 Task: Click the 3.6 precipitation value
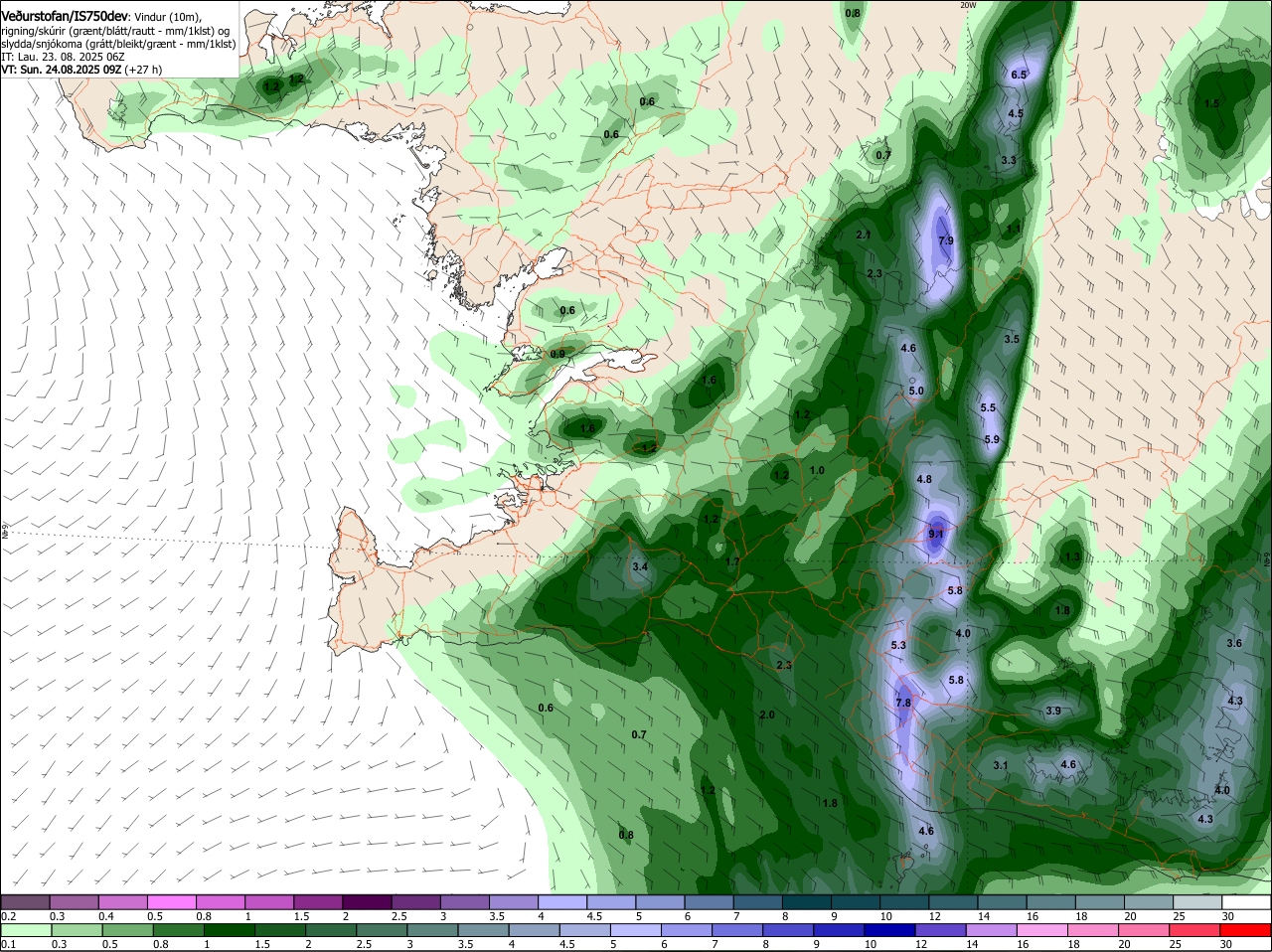[x=1234, y=643]
